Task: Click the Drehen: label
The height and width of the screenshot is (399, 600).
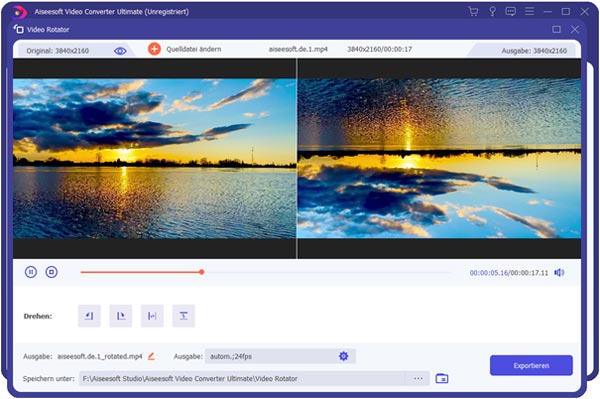Action: pyautogui.click(x=38, y=316)
